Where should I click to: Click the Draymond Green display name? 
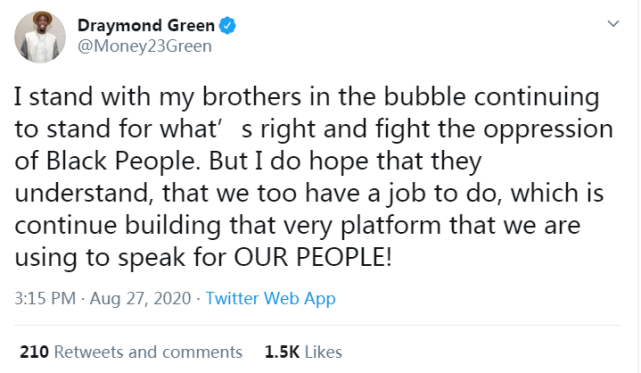[x=146, y=26]
